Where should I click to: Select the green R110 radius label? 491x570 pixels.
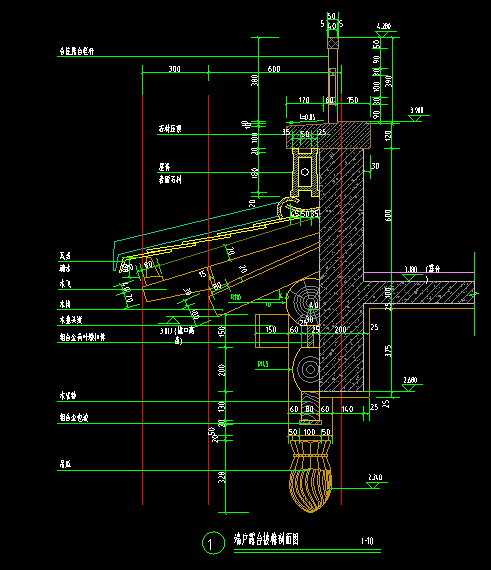point(236,297)
